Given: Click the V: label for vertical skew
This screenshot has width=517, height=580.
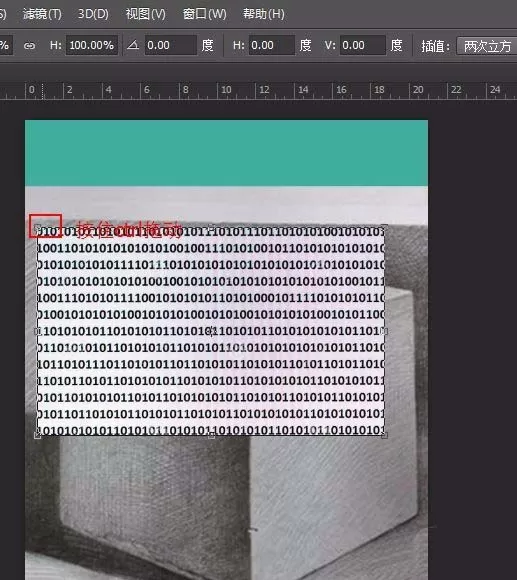Looking at the screenshot, I should 330,45.
